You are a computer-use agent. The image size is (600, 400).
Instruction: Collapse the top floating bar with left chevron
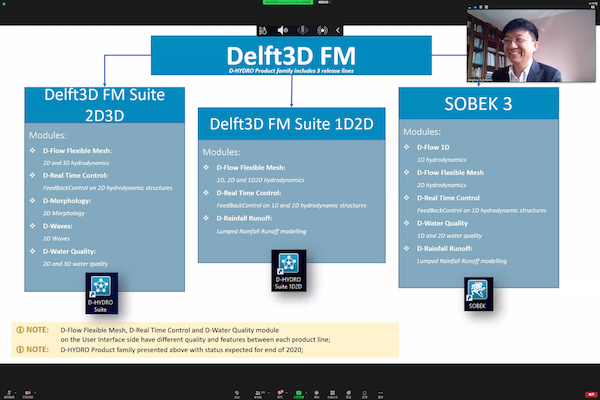pyautogui.click(x=338, y=30)
